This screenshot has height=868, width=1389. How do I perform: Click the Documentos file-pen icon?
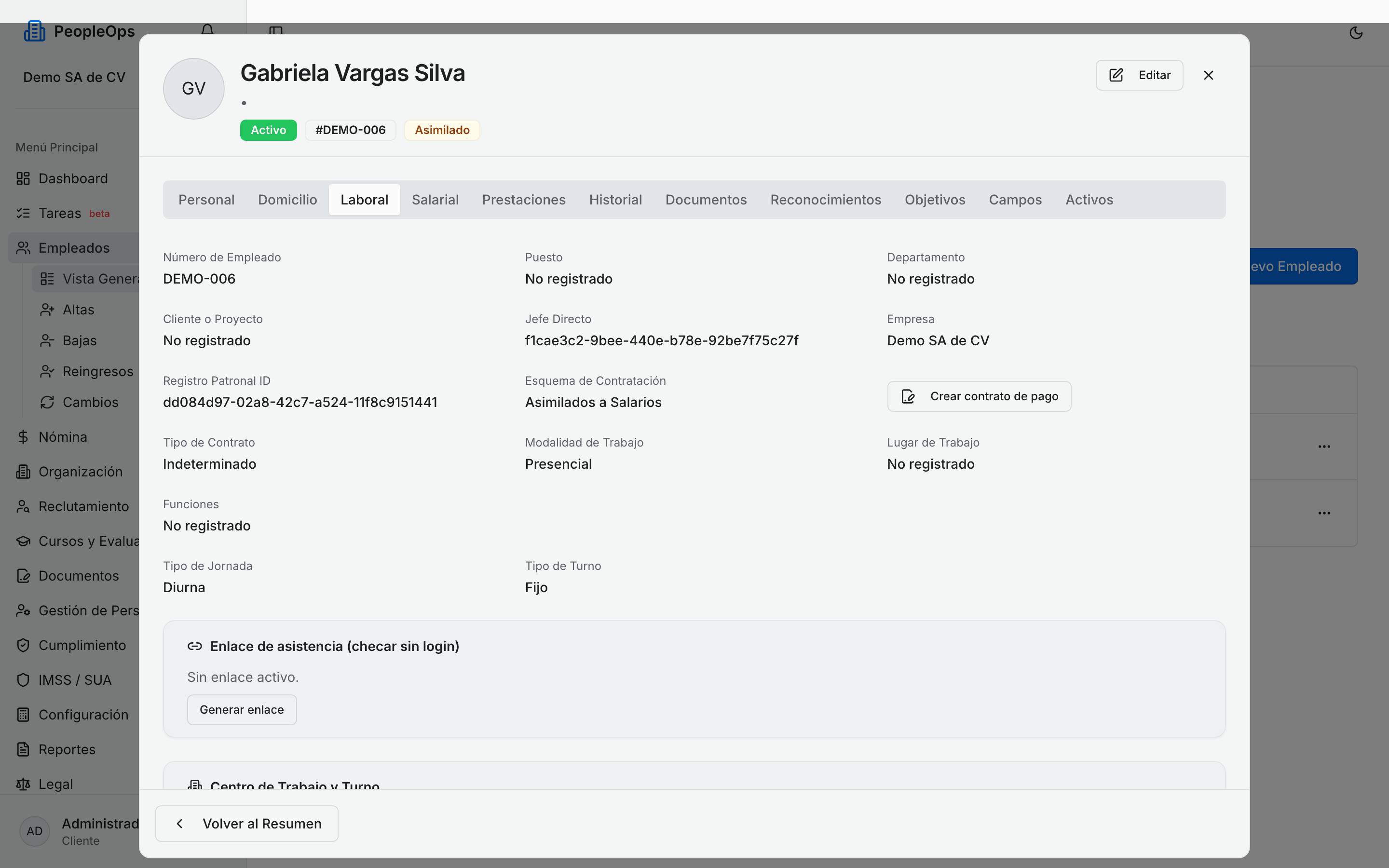coord(23,576)
